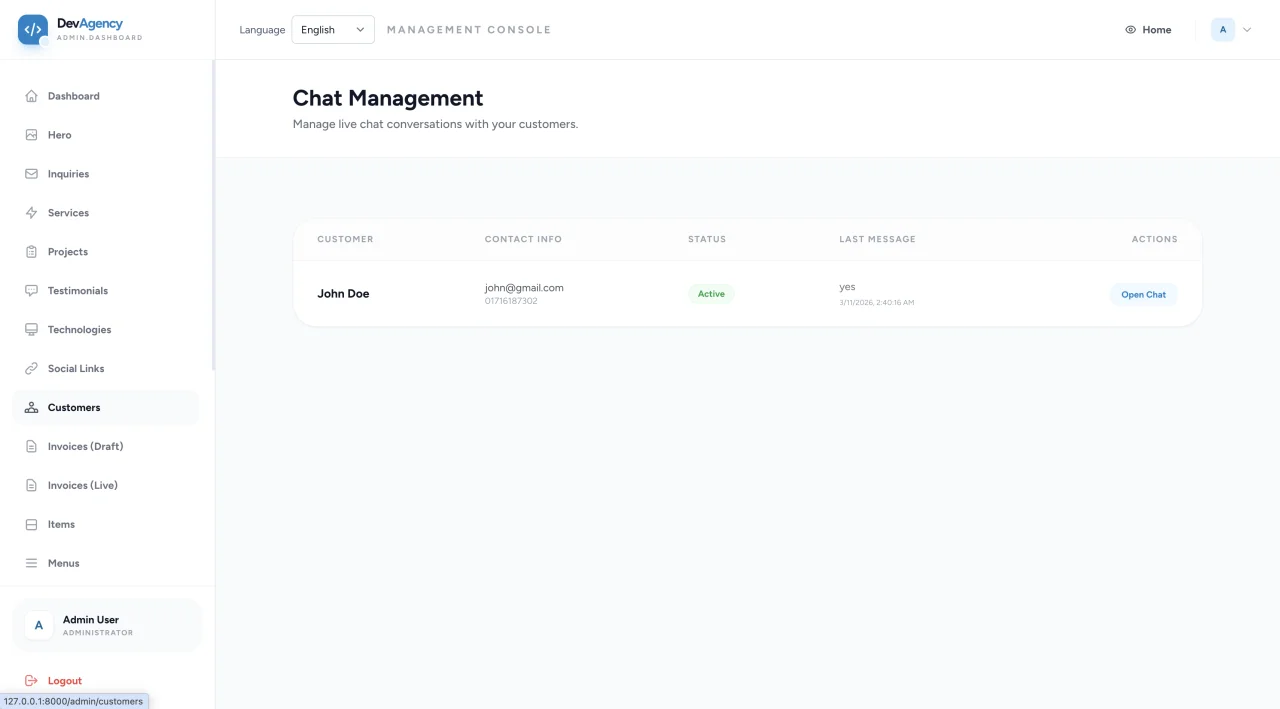Click the Home link in header
This screenshot has width=1280, height=709.
click(1148, 30)
